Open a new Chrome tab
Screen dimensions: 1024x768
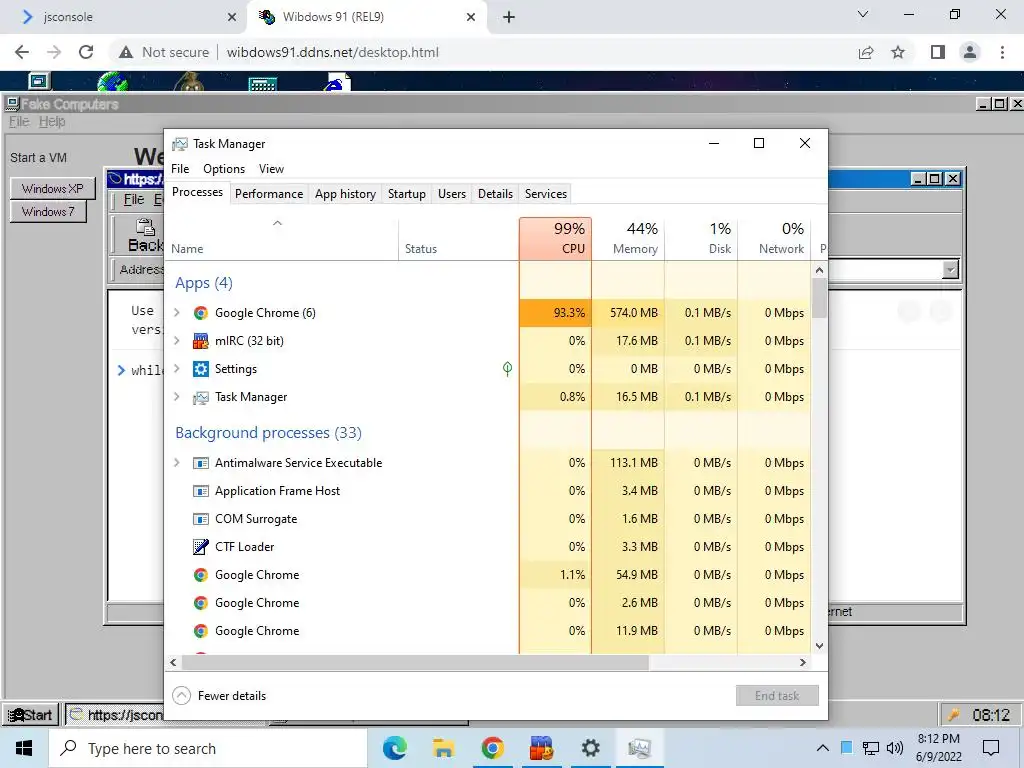click(x=509, y=17)
